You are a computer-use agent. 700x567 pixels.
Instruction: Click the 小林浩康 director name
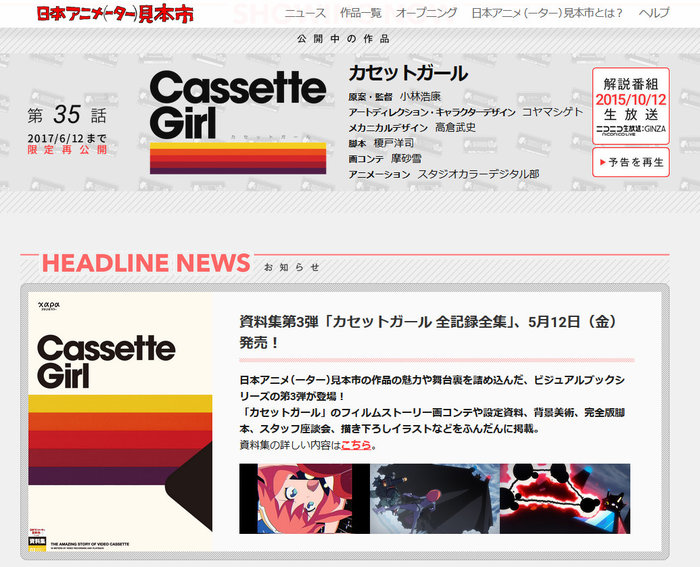(x=420, y=96)
